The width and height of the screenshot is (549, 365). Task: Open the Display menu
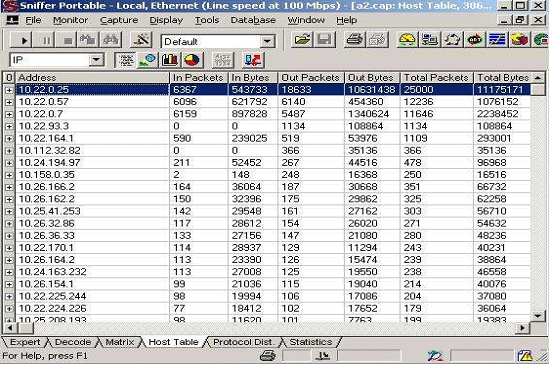pos(166,20)
